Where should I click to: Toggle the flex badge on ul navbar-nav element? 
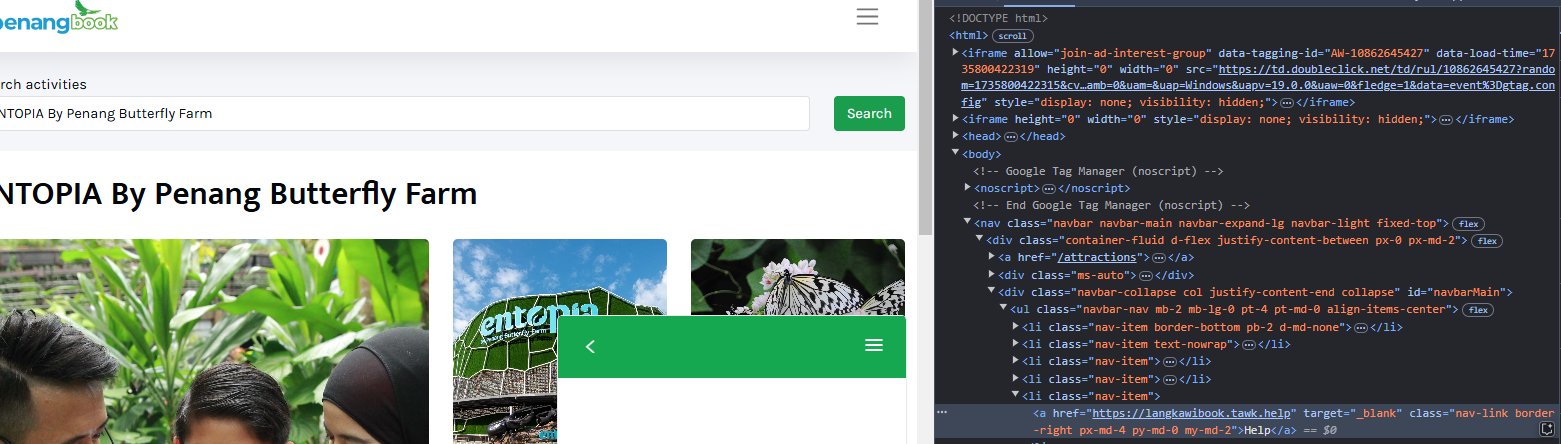[1479, 310]
